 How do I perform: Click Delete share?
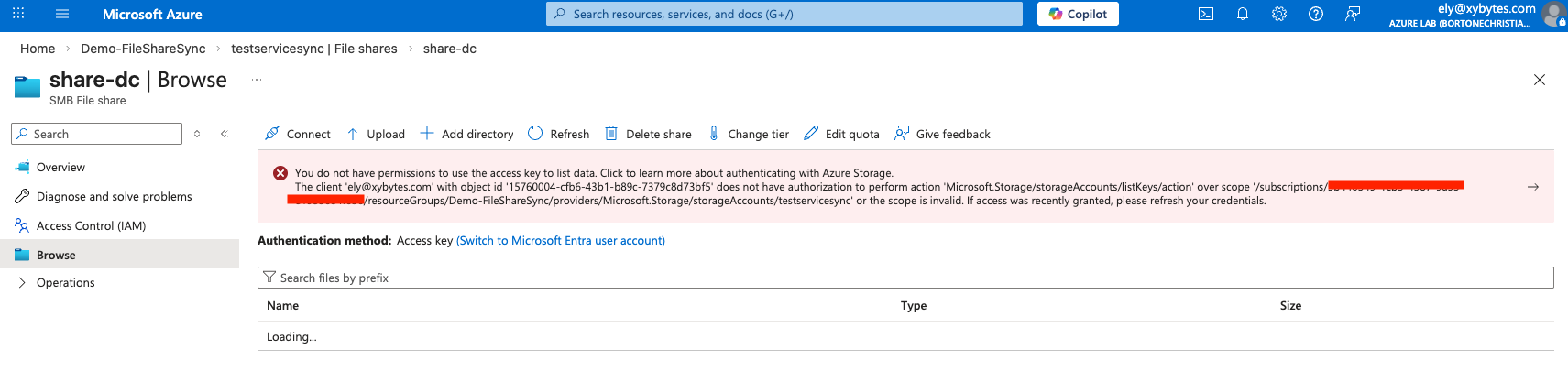click(x=648, y=134)
